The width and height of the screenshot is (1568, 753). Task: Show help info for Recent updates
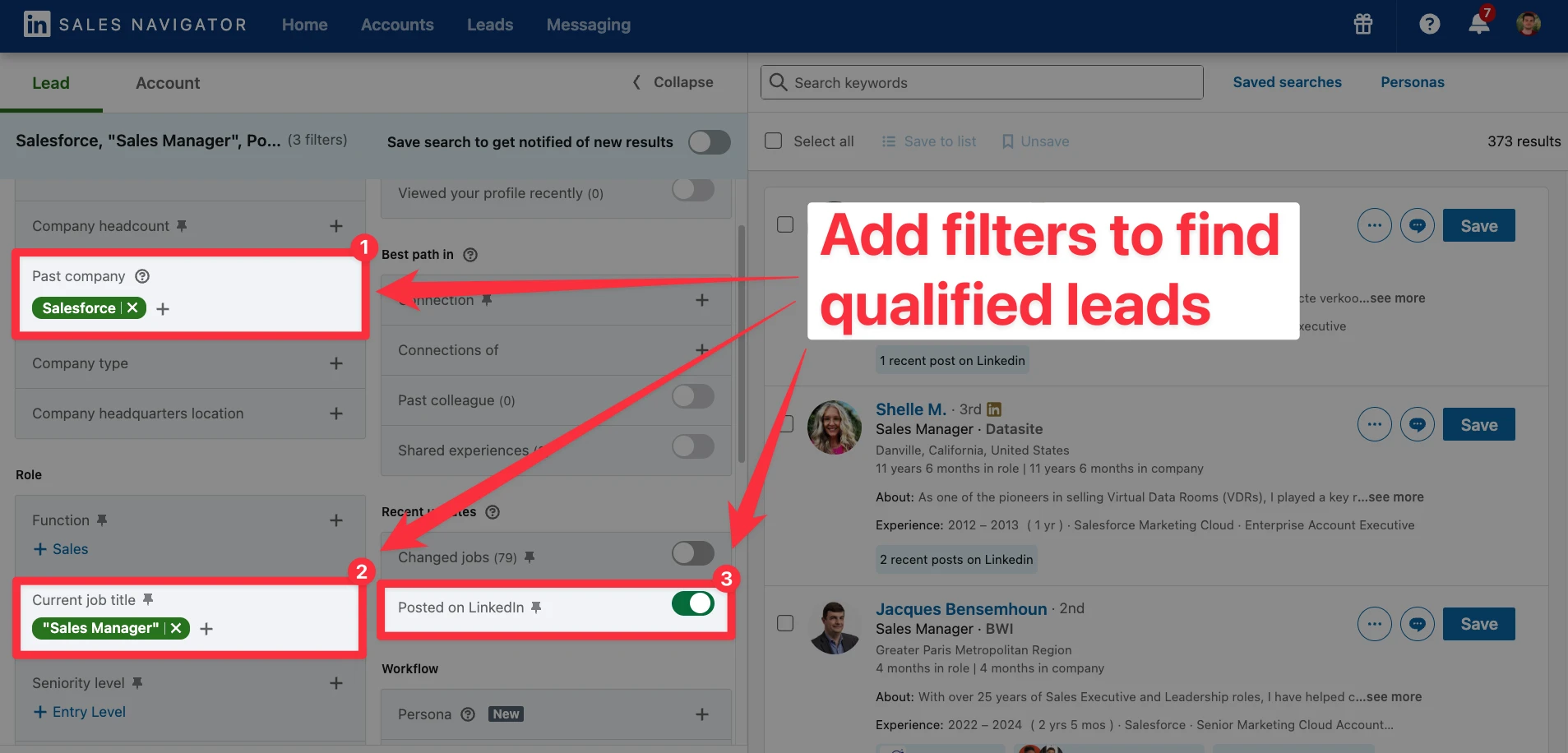point(493,512)
